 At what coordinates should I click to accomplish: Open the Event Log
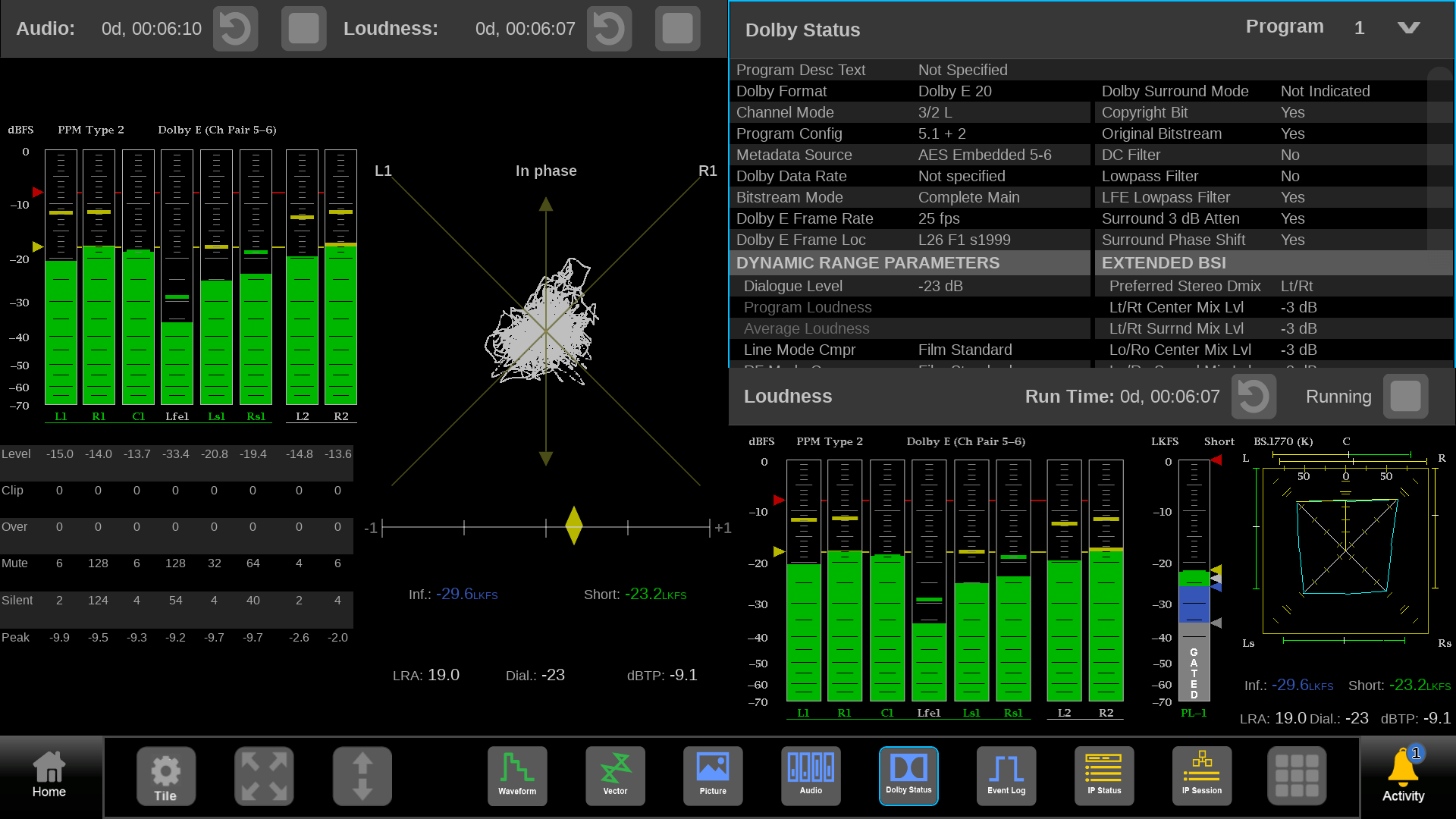[x=1006, y=776]
